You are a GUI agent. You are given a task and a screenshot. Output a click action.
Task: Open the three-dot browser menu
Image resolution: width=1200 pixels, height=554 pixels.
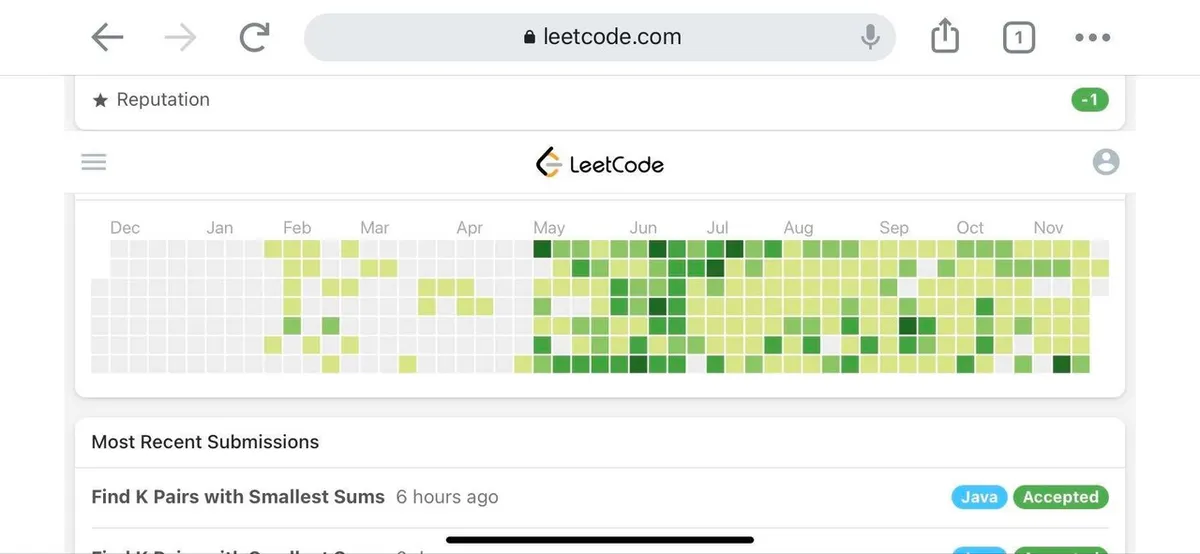pyautogui.click(x=1092, y=38)
